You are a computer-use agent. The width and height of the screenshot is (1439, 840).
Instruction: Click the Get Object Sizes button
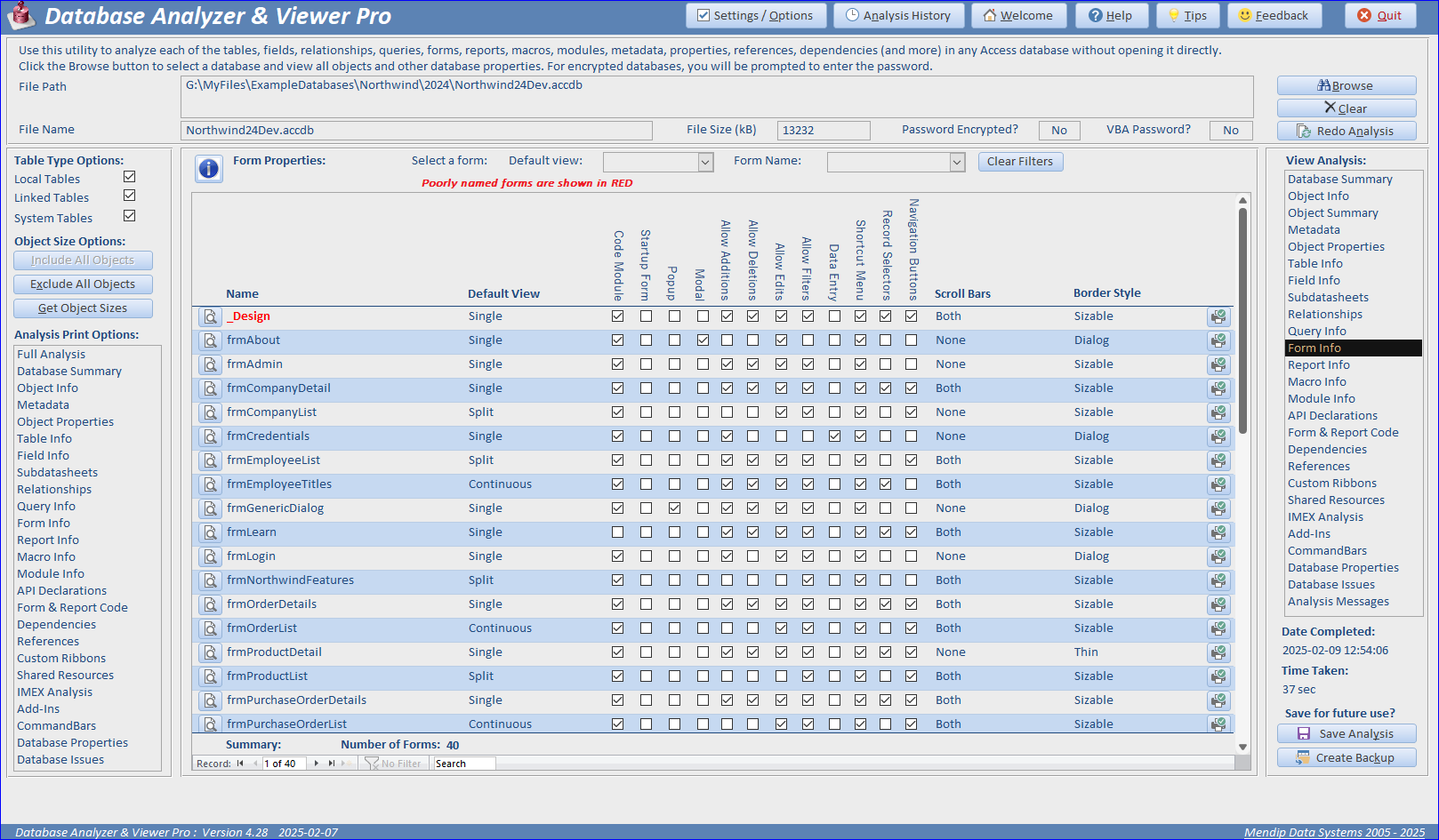[x=83, y=308]
